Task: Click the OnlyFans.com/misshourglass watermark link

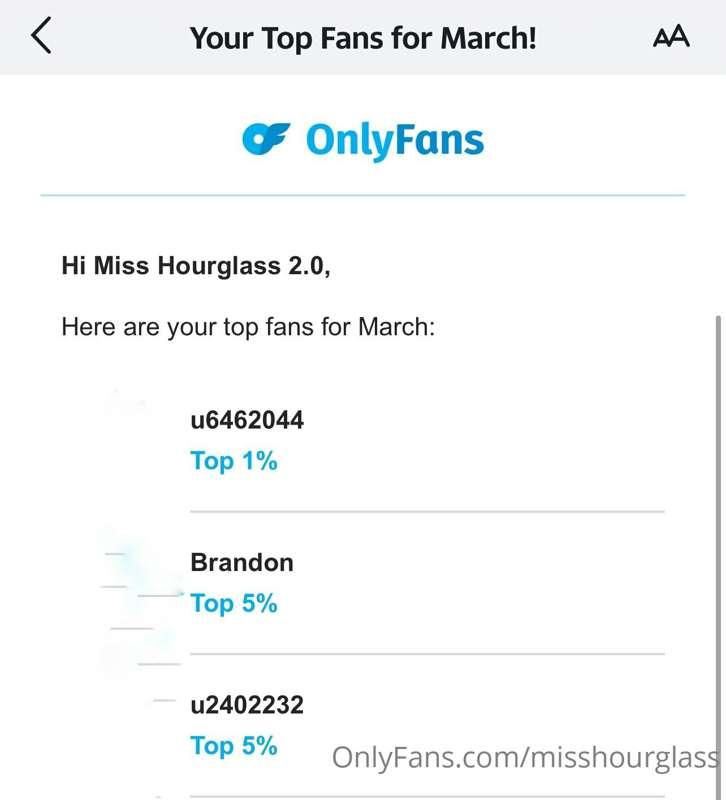Action: coord(527,758)
